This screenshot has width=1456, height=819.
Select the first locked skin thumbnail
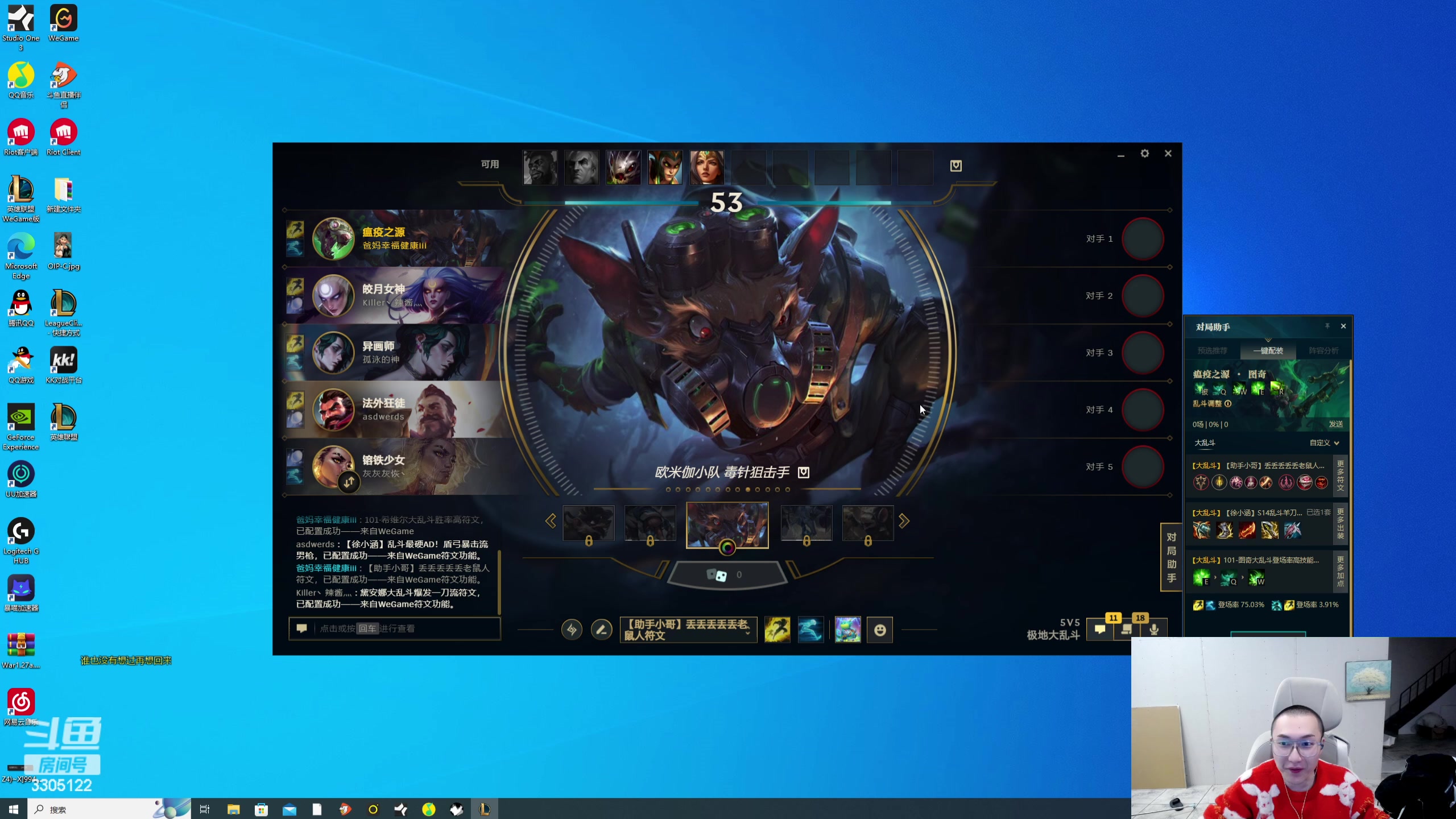589,523
